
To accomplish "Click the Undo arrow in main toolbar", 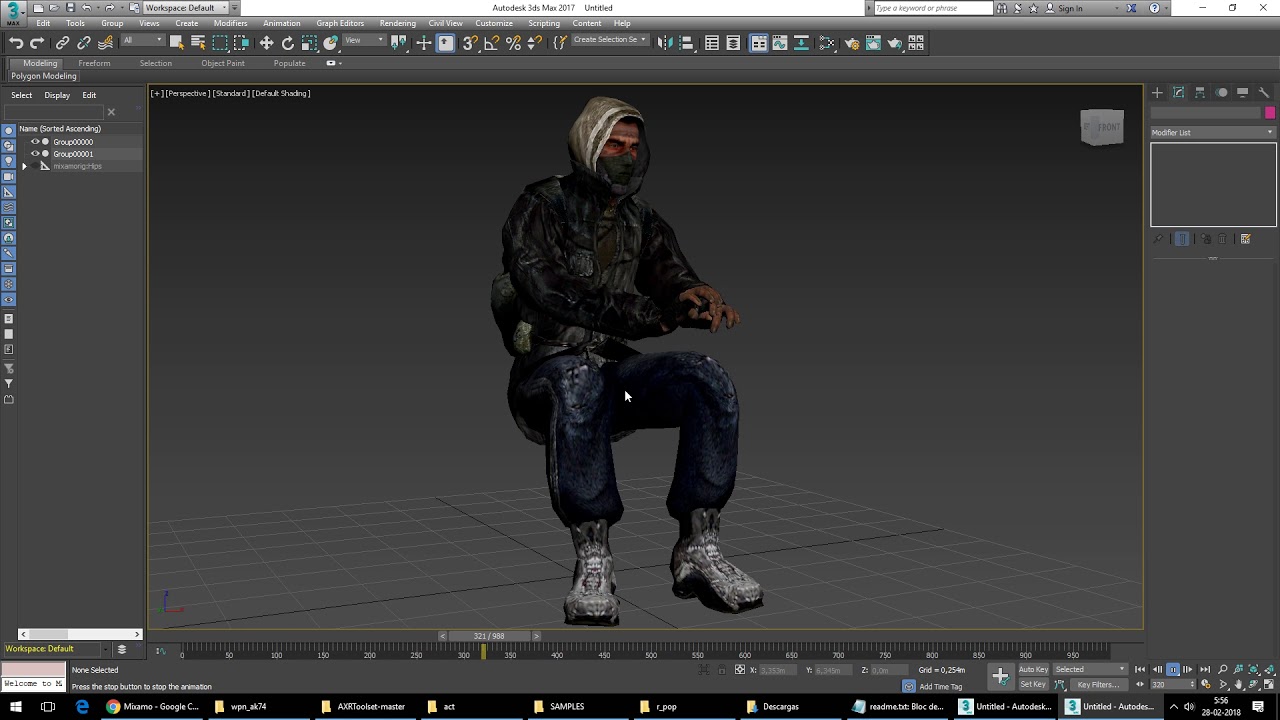I will click(x=16, y=43).
